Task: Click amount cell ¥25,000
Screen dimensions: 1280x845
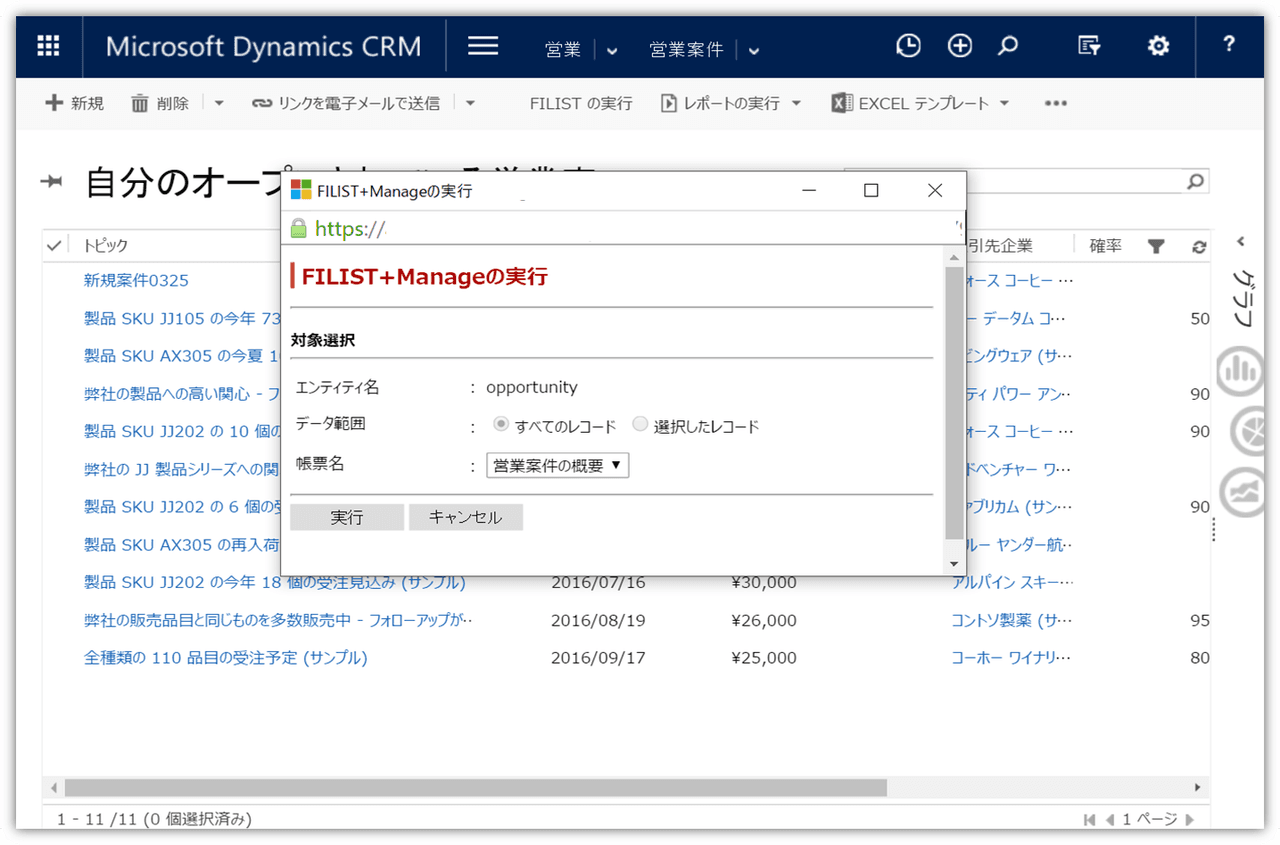Action: click(x=764, y=658)
